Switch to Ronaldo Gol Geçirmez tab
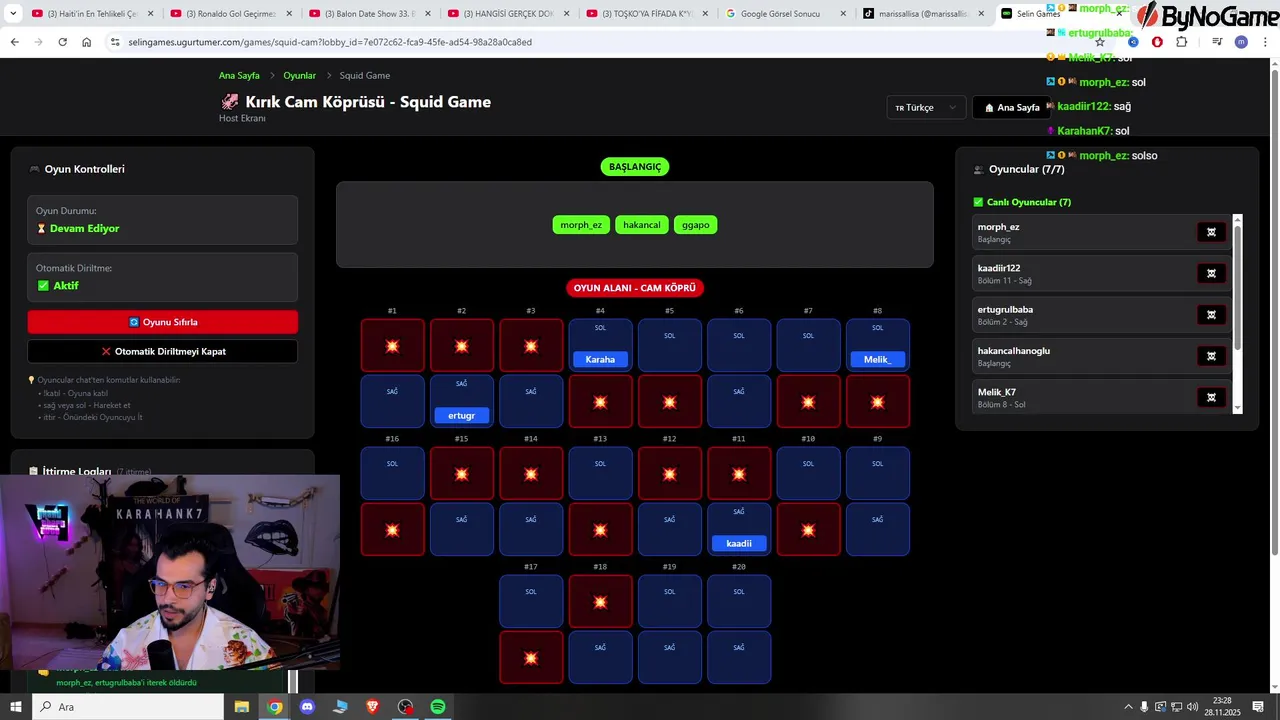The image size is (1280, 720). pyautogui.click(x=231, y=14)
